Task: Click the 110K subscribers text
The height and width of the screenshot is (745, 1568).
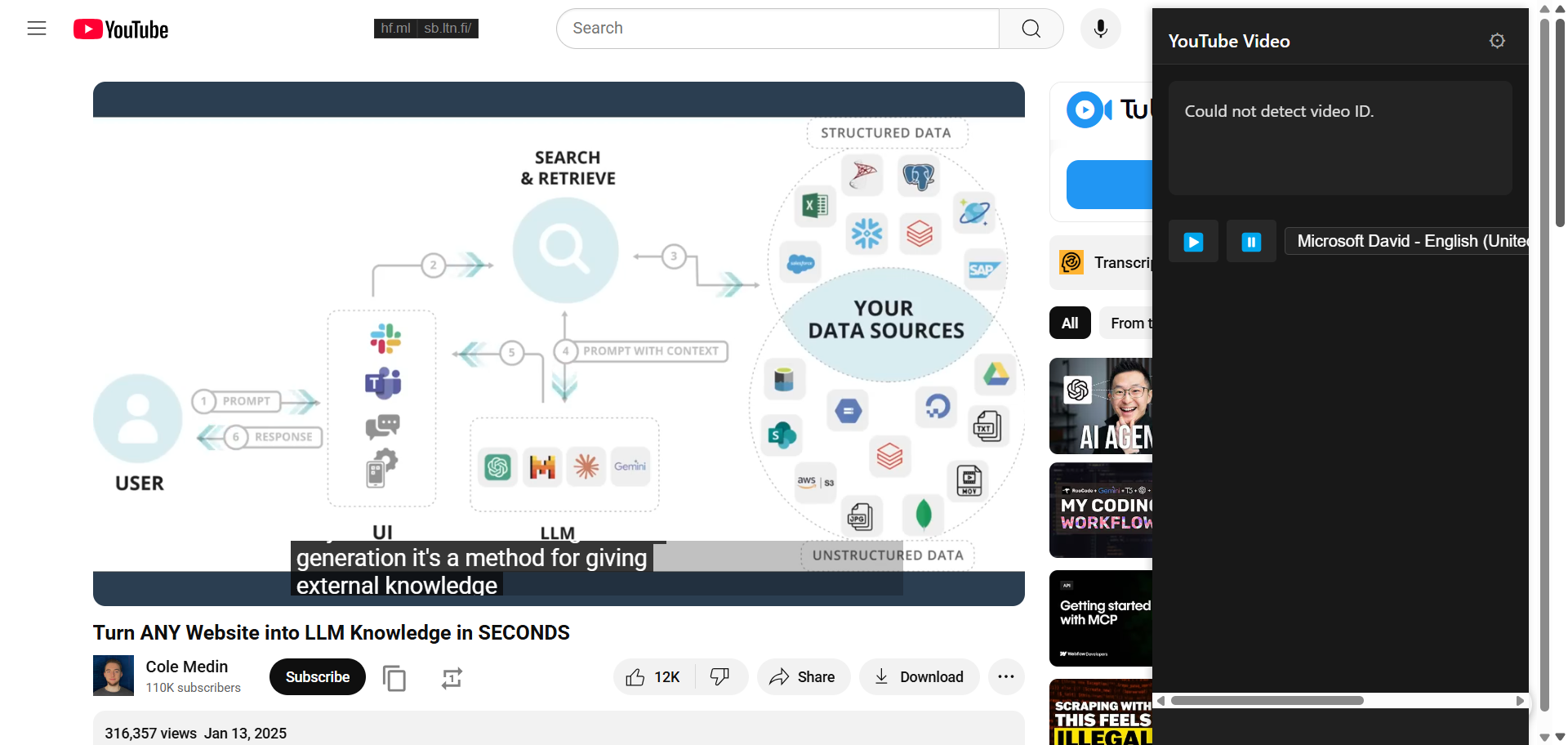Action: (194, 688)
